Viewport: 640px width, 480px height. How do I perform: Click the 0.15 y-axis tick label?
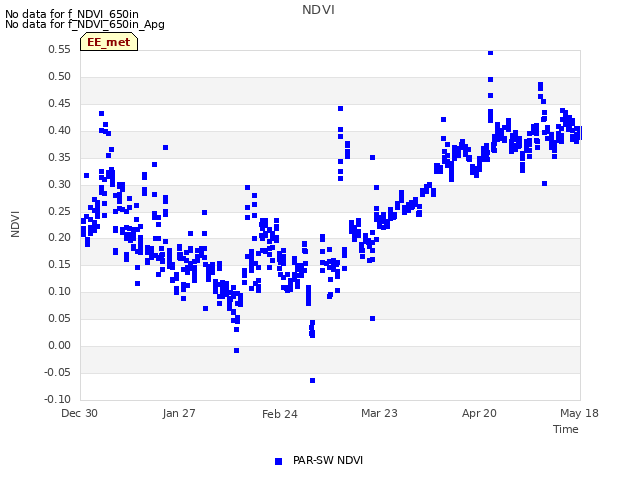click(60, 264)
